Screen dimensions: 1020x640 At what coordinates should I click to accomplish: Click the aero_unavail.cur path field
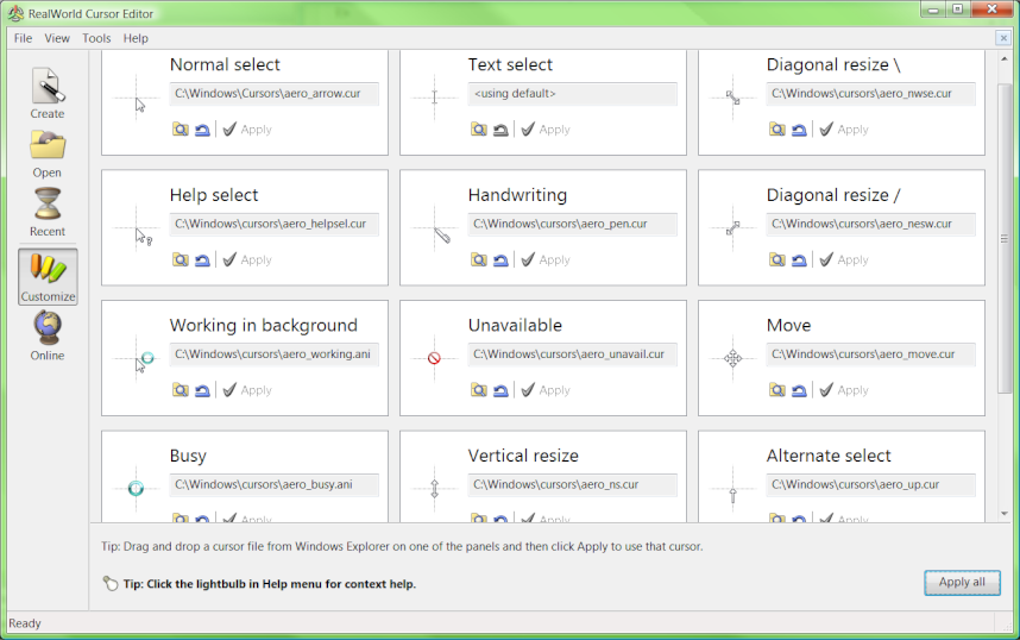[x=572, y=354]
